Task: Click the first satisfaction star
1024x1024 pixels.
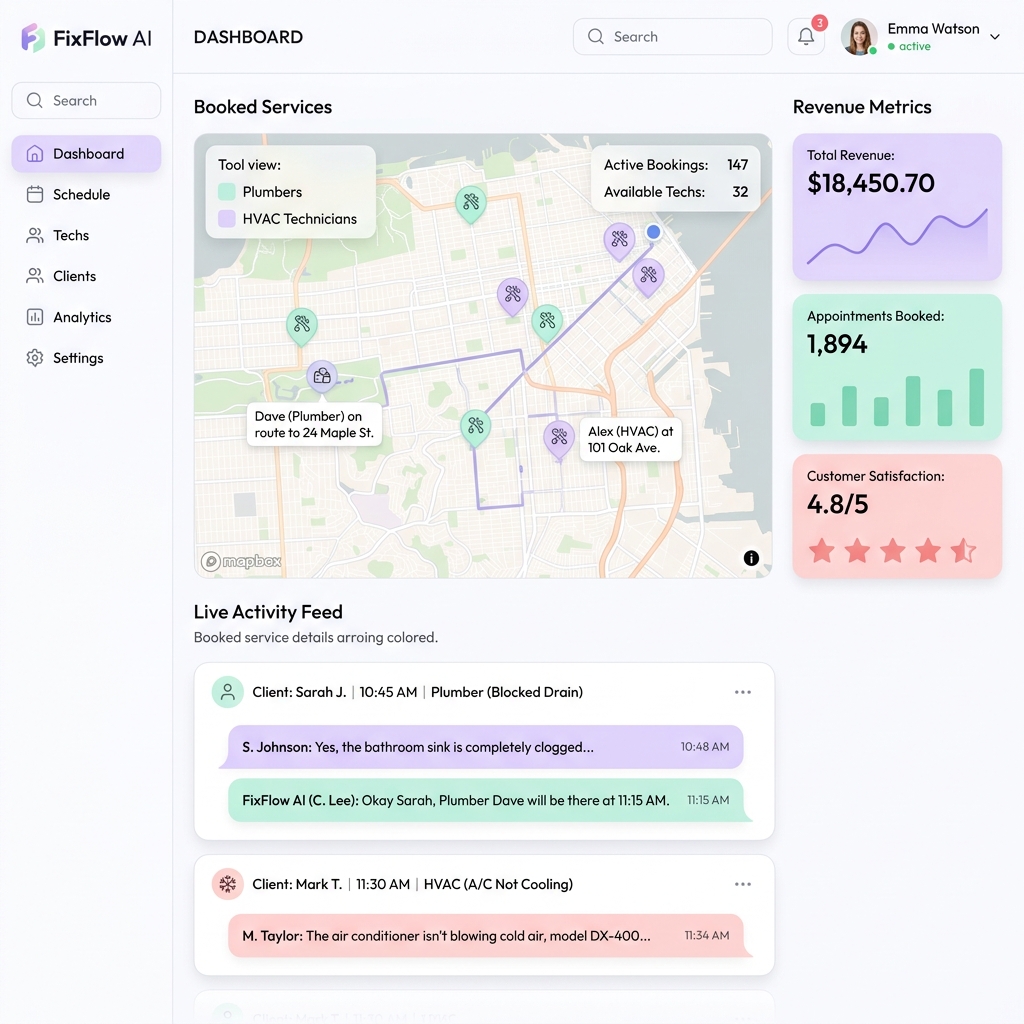Action: (822, 551)
